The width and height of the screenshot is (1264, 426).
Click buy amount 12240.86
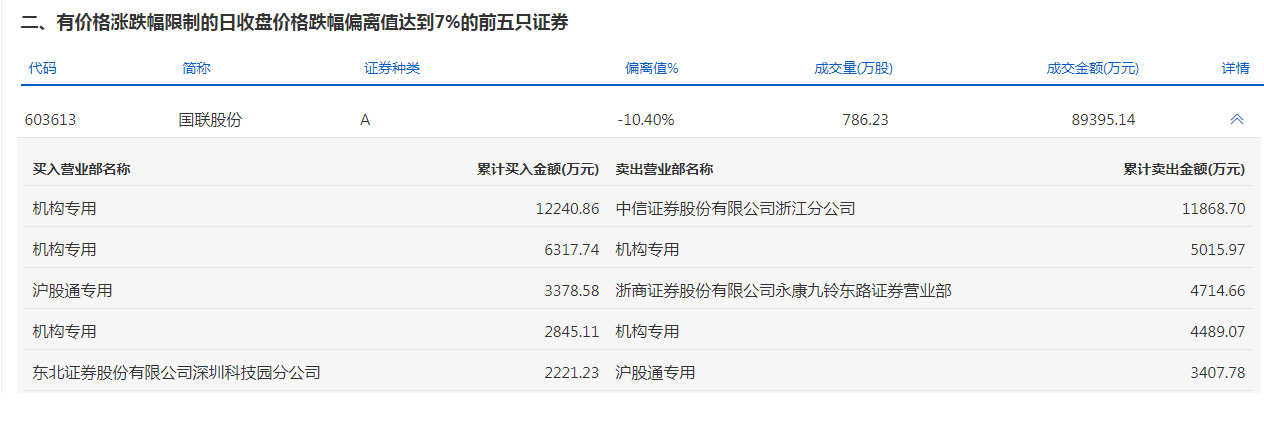tap(567, 209)
